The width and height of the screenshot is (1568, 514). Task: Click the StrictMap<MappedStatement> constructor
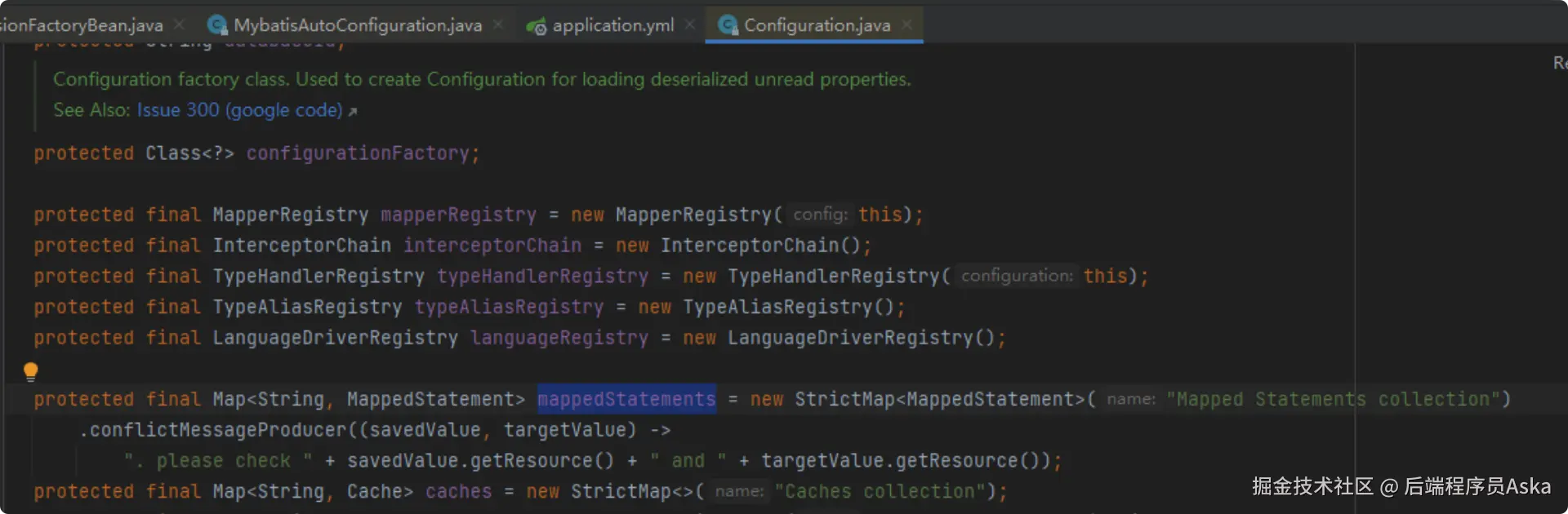tap(939, 400)
